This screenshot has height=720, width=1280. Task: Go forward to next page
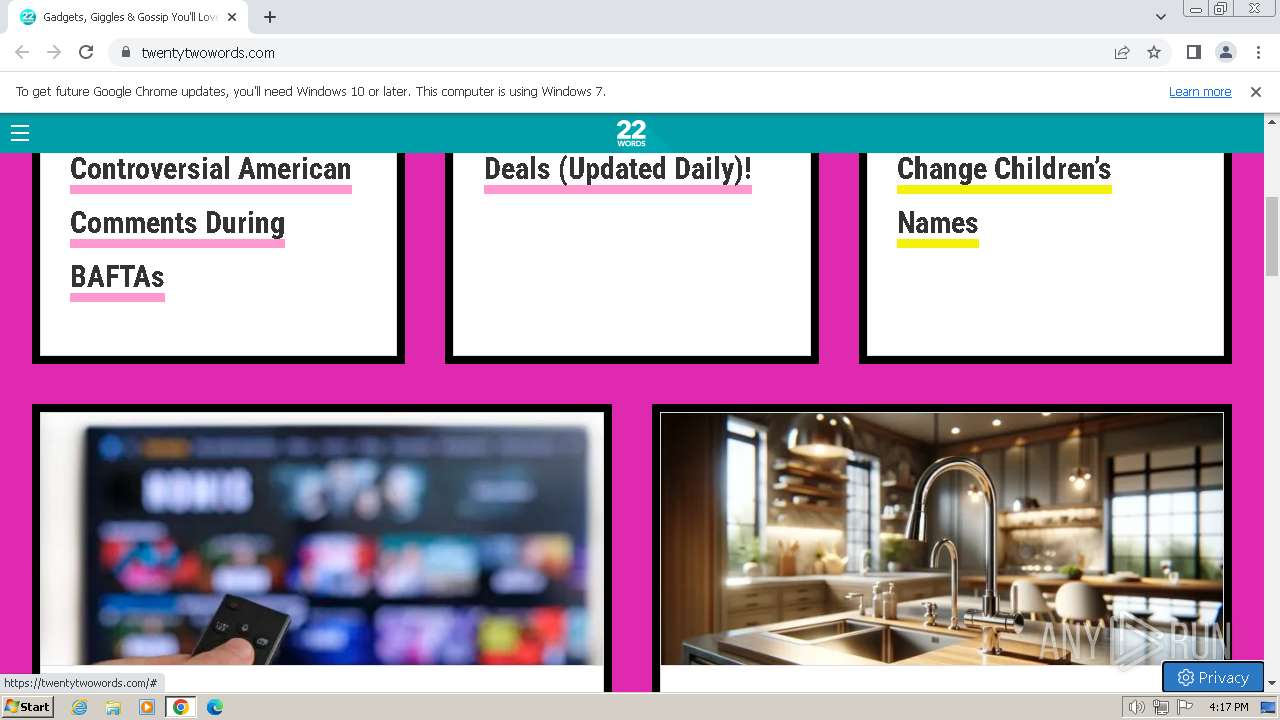pyautogui.click(x=54, y=52)
